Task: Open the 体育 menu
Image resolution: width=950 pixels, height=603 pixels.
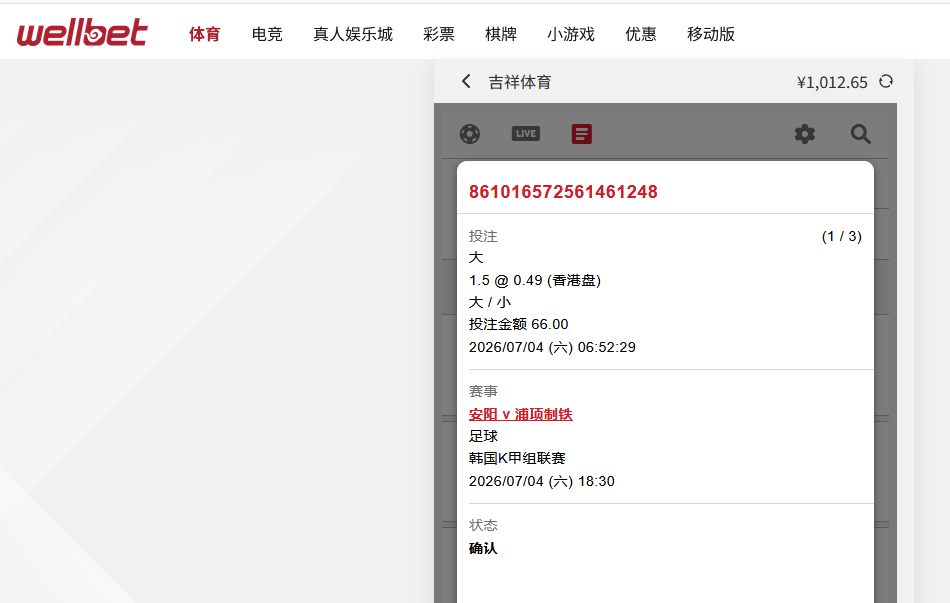Action: [204, 34]
